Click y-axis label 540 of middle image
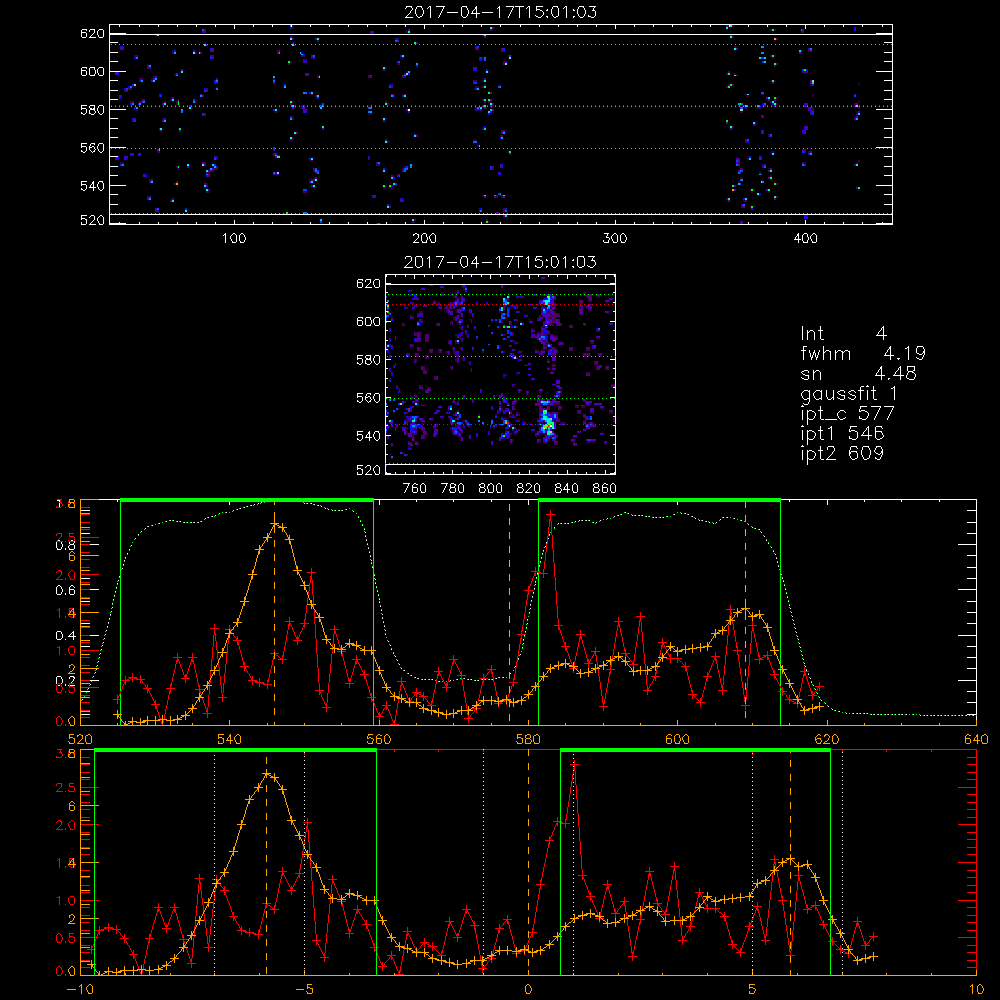 tap(368, 436)
